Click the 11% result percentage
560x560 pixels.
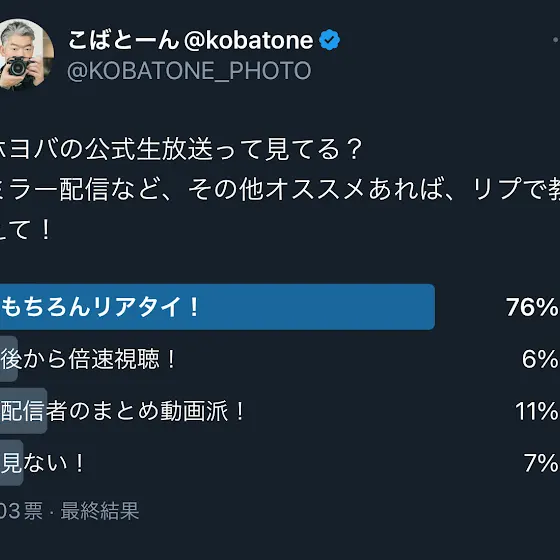coord(537,411)
